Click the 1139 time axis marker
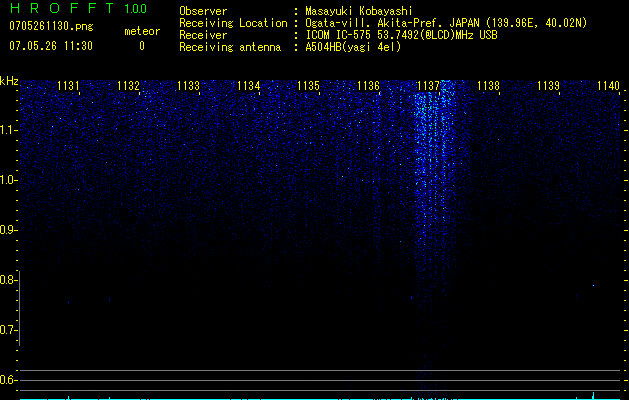 pyautogui.click(x=548, y=86)
